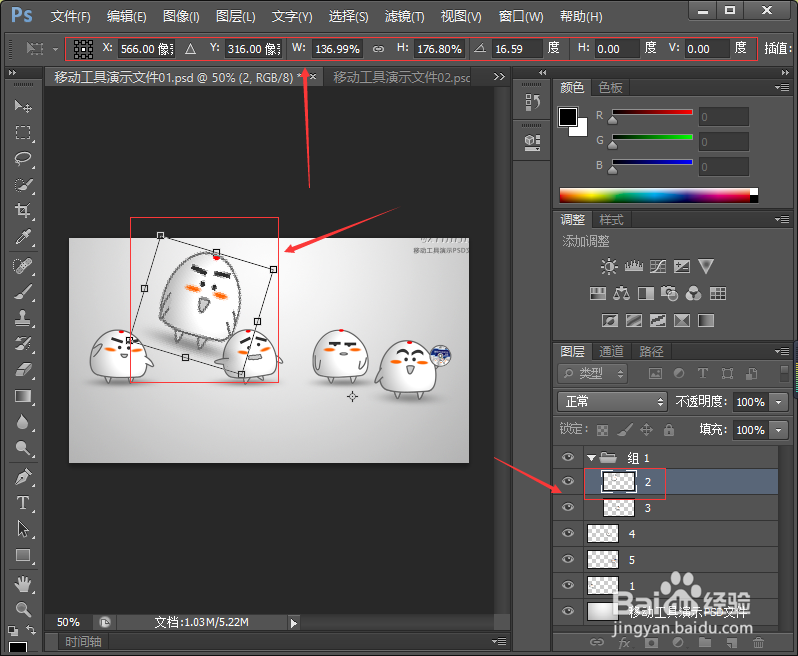Open the 图像(I) menu
The height and width of the screenshot is (656, 798).
point(181,16)
